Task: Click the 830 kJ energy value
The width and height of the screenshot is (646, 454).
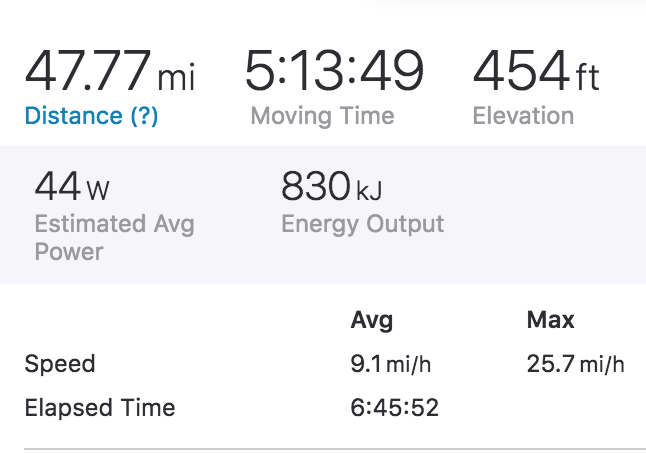Action: [332, 186]
